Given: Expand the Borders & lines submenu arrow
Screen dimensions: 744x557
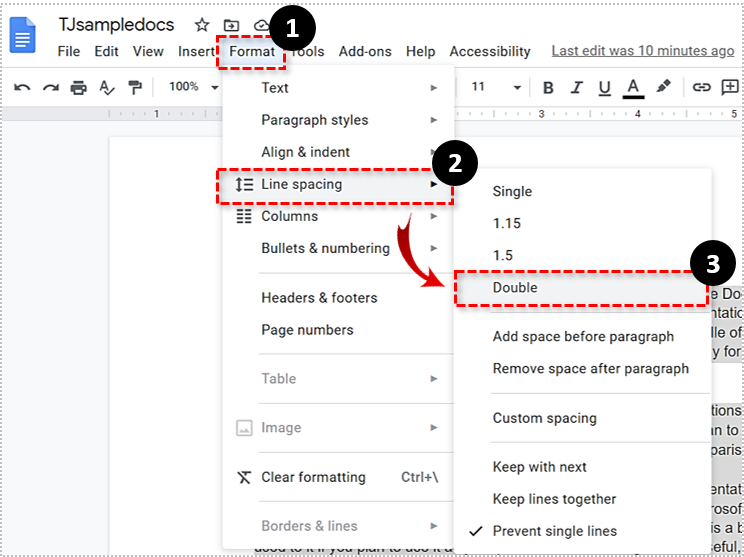Looking at the screenshot, I should pos(433,526).
